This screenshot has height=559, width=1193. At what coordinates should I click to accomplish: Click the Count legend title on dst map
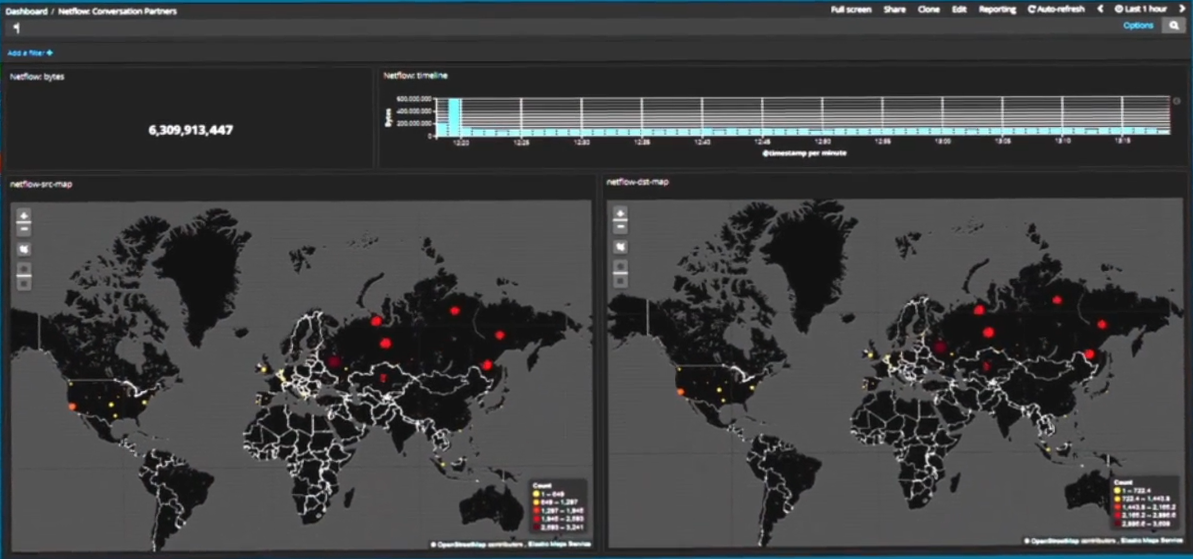pos(1122,482)
